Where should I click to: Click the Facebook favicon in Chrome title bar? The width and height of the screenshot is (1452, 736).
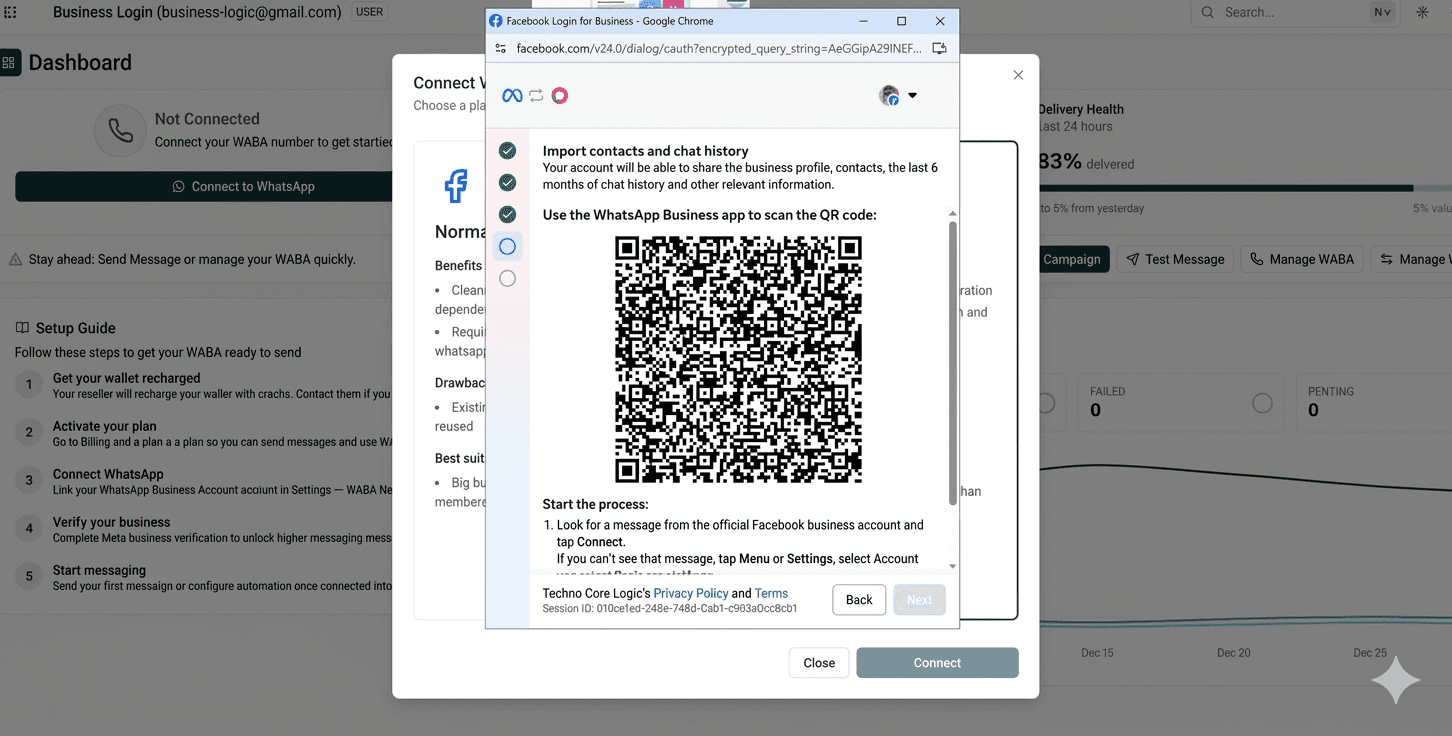pos(496,21)
